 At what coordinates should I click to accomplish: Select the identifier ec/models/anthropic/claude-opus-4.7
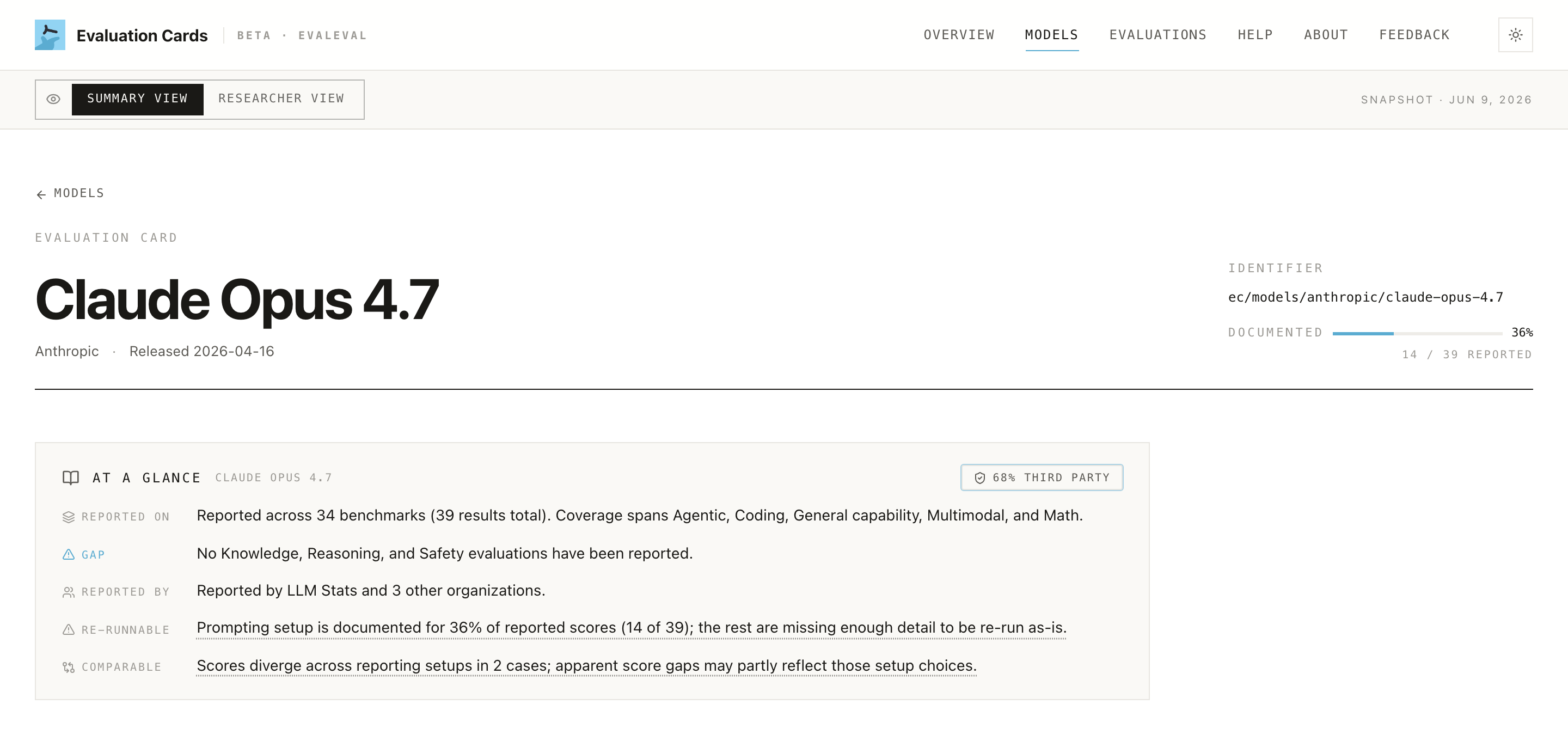[1365, 297]
